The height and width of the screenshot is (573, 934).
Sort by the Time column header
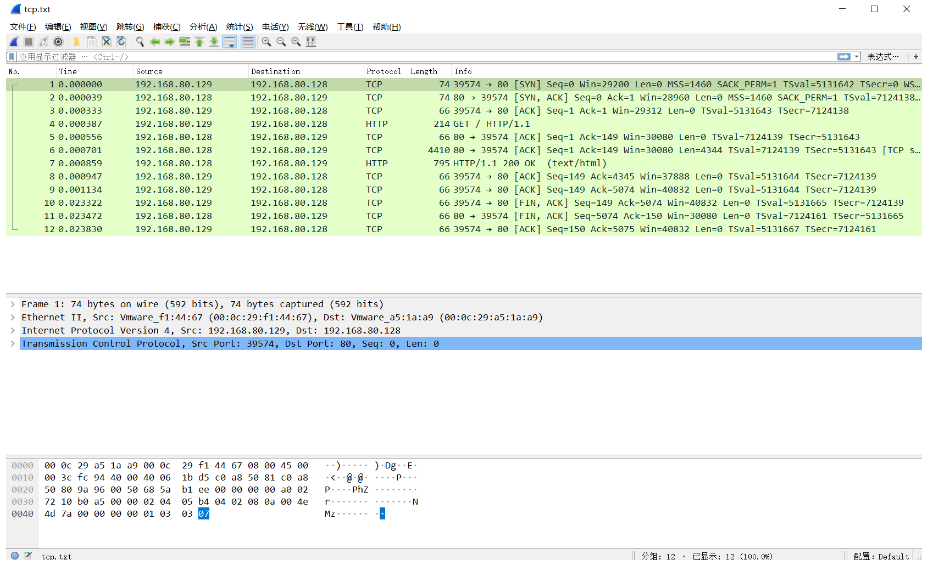point(94,71)
